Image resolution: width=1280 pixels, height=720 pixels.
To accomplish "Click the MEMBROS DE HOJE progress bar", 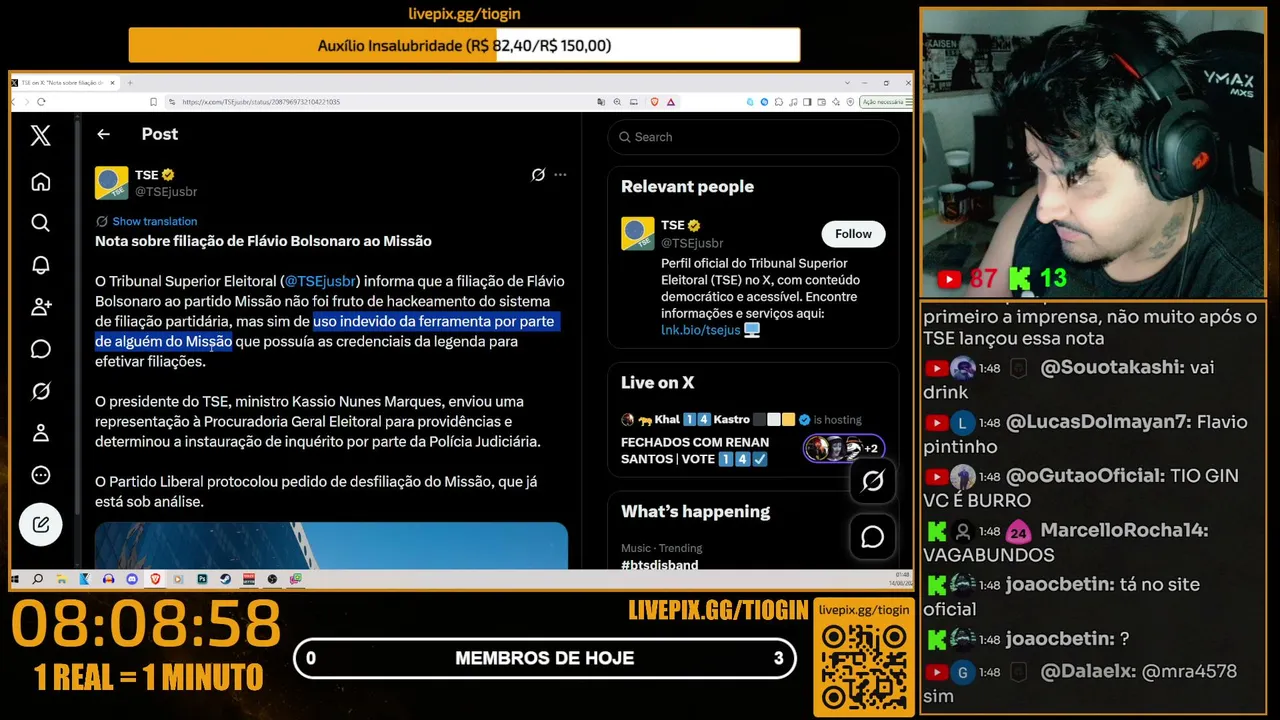I will (x=545, y=658).
